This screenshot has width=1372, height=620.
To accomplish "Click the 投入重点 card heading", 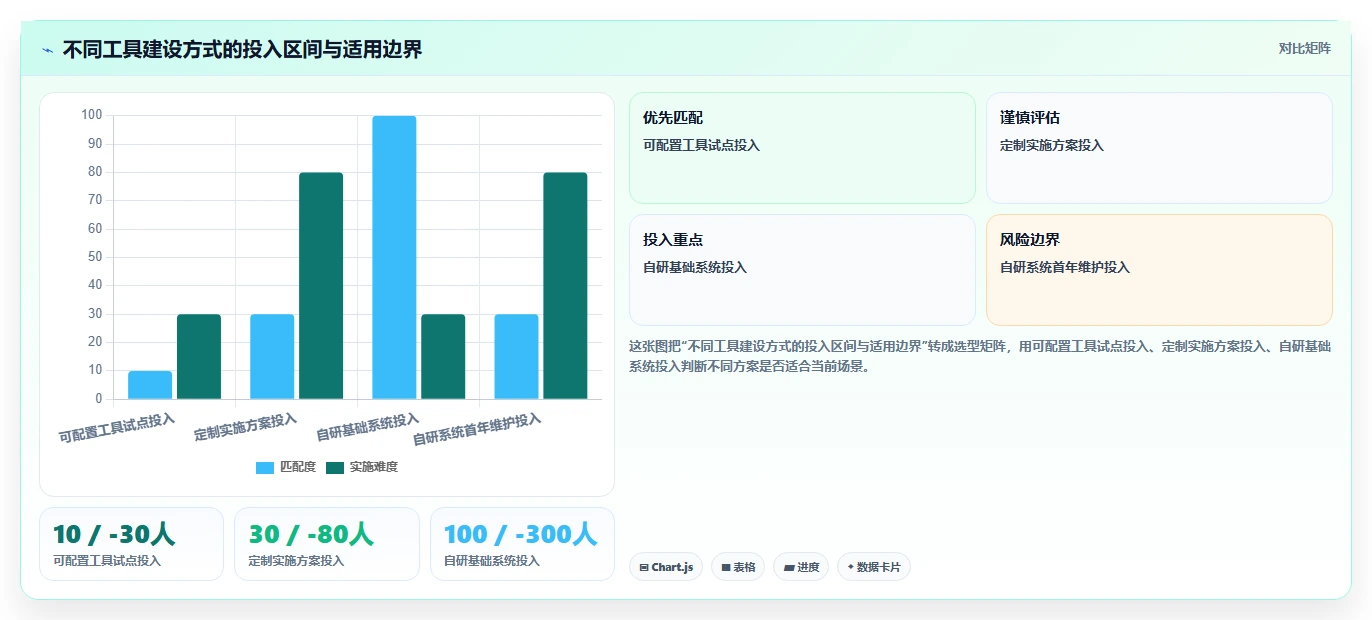I will pos(673,240).
